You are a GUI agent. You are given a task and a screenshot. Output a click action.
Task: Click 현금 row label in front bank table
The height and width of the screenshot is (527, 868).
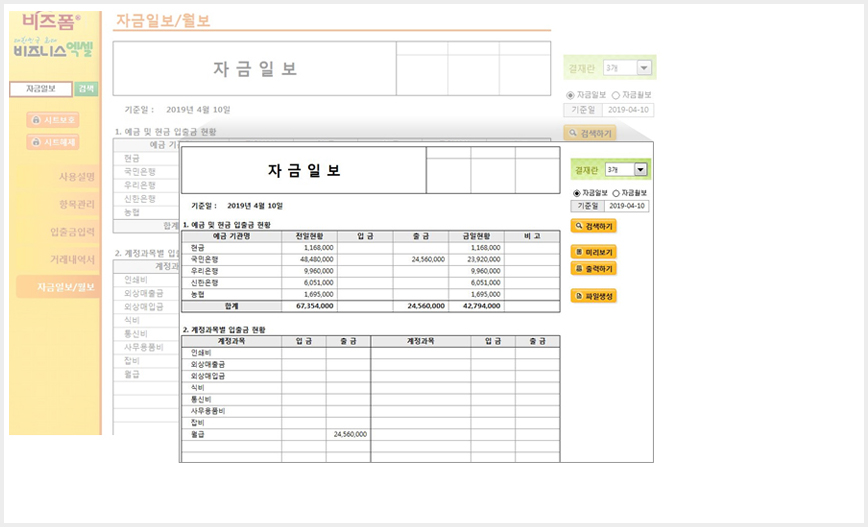point(197,248)
